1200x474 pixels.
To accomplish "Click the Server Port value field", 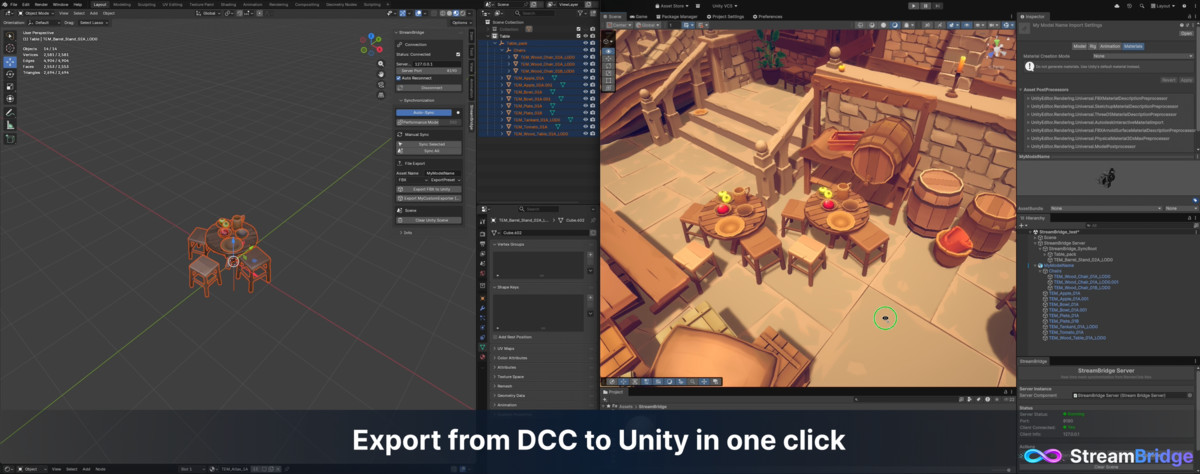I will click(x=429, y=71).
